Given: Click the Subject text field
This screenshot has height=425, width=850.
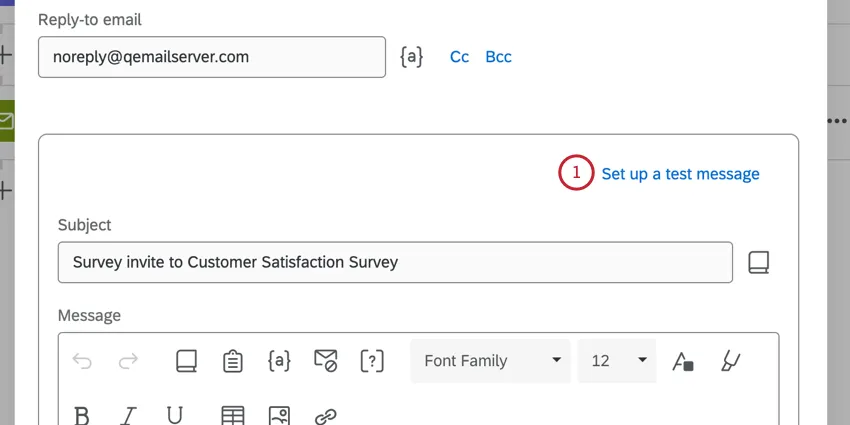Looking at the screenshot, I should (395, 262).
